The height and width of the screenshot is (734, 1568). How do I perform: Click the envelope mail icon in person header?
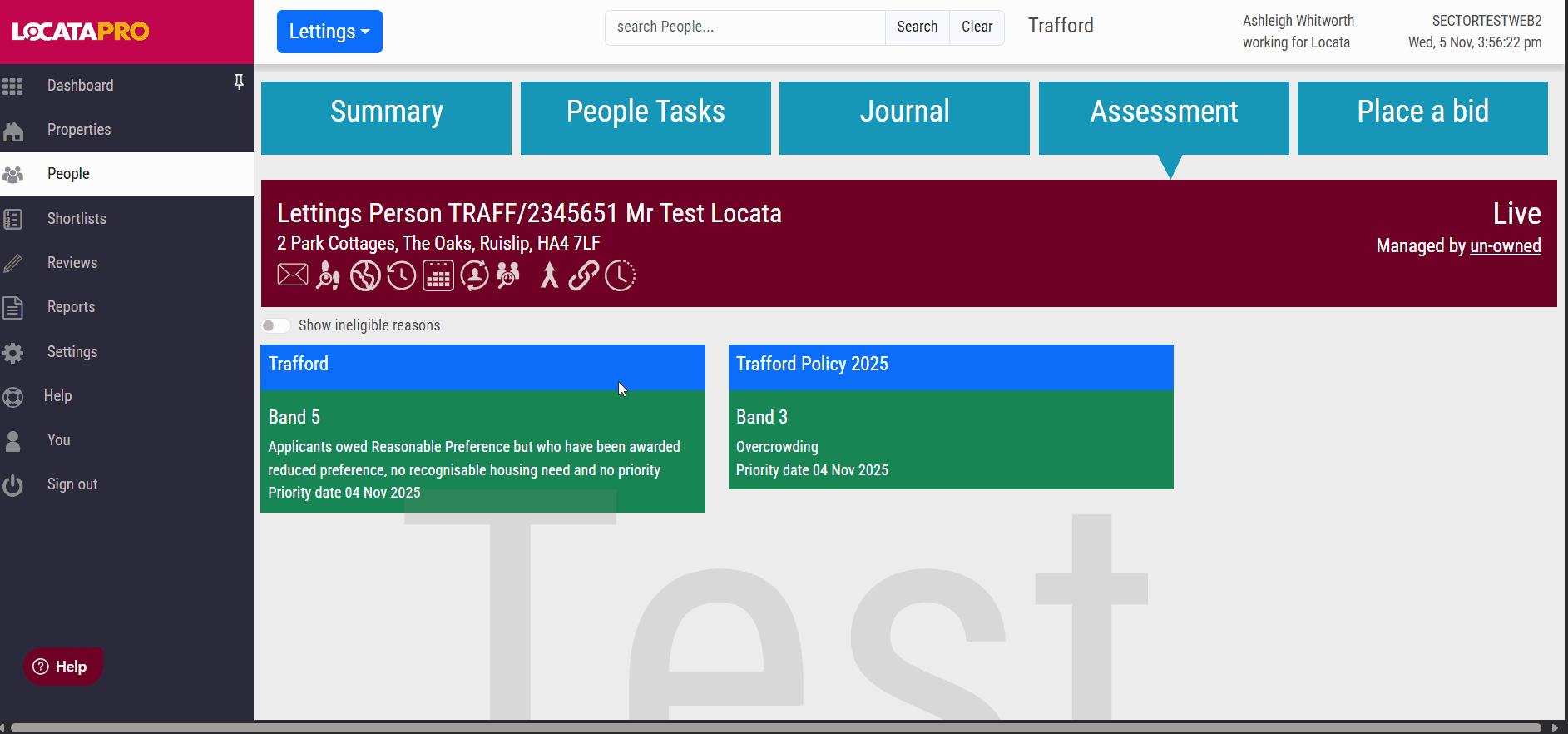(293, 275)
